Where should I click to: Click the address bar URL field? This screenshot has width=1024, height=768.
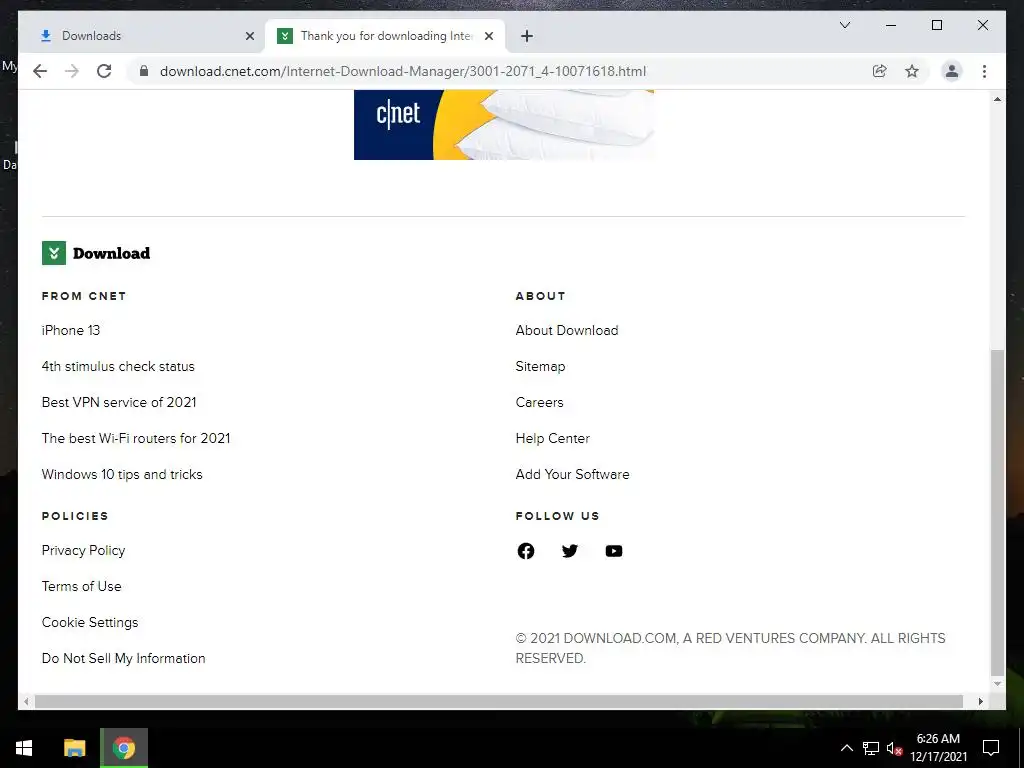coord(403,71)
